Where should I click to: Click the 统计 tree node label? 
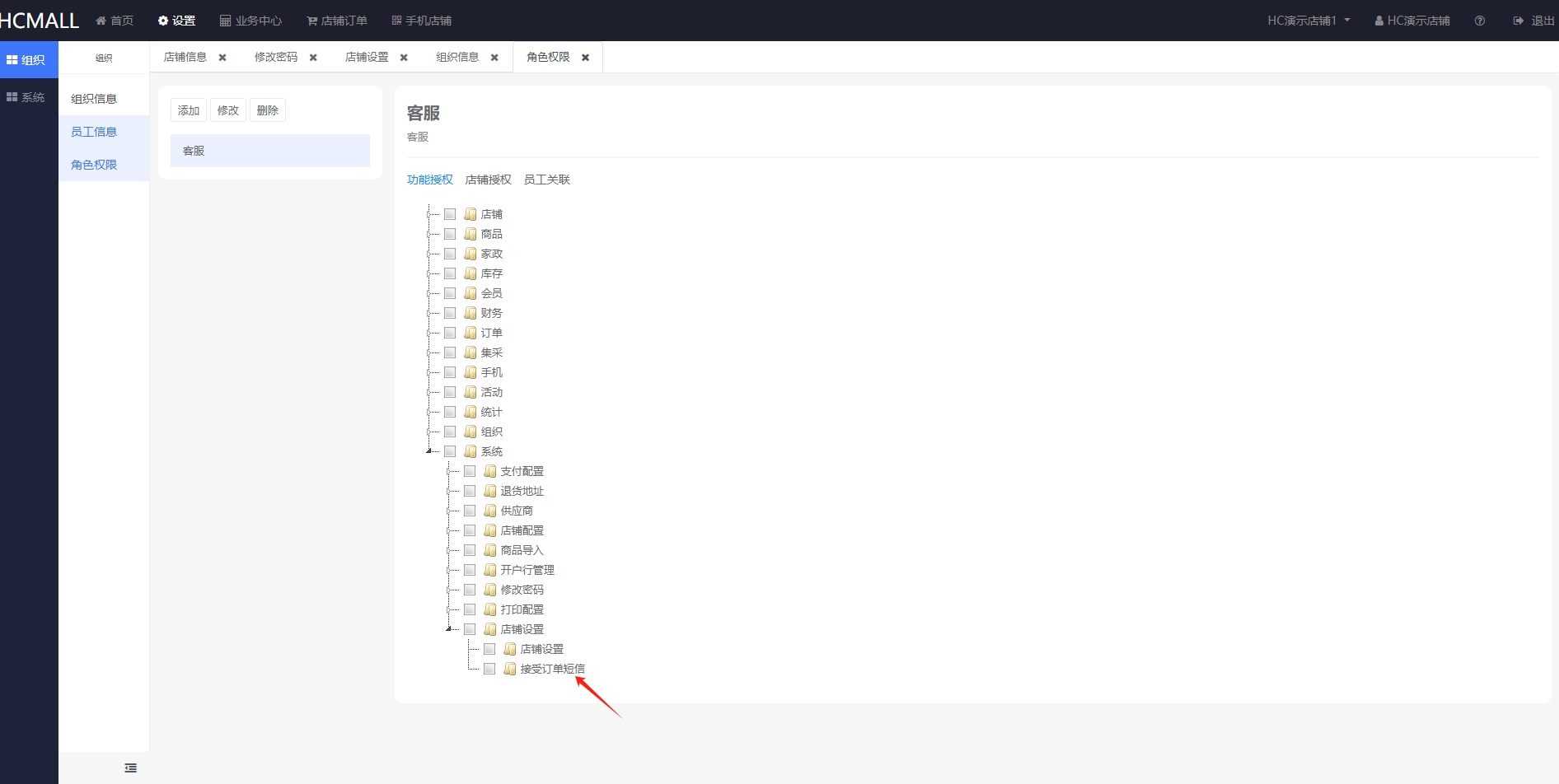click(x=492, y=412)
